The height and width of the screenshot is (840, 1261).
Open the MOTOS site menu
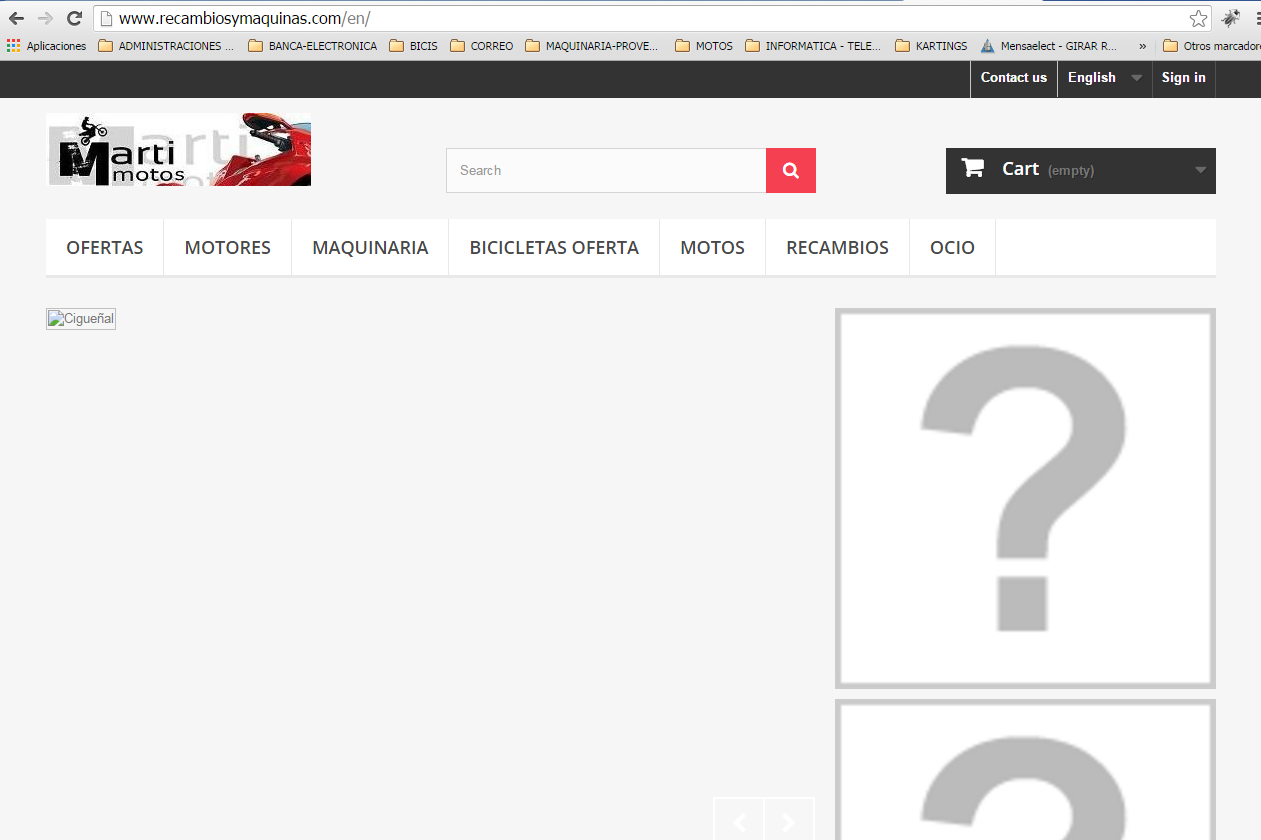[x=713, y=248]
